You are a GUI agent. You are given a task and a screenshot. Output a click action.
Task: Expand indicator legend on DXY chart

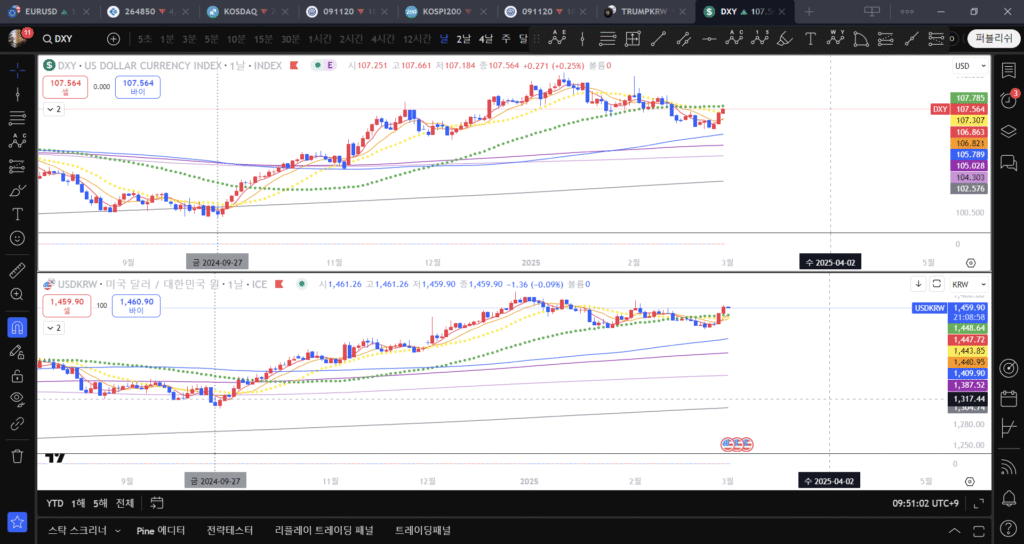click(54, 109)
